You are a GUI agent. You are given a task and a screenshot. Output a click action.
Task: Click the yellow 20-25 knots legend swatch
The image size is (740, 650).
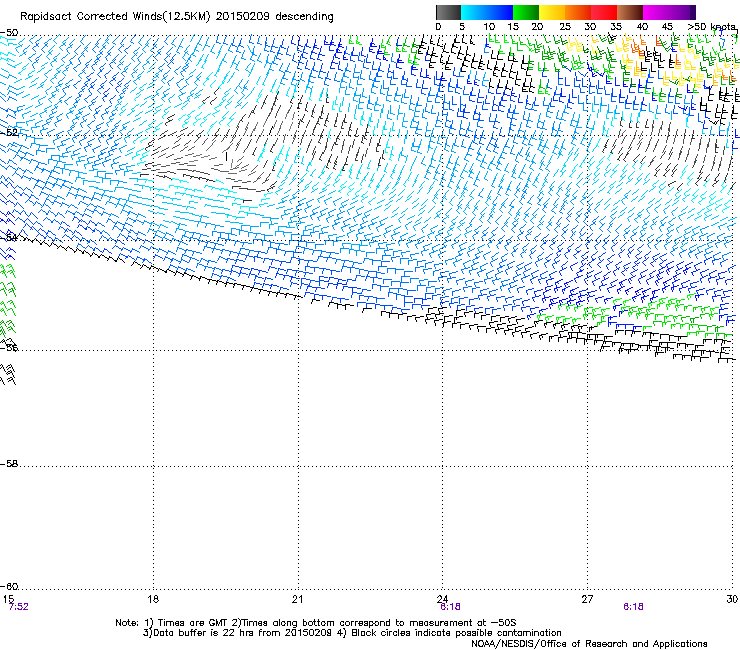point(552,12)
